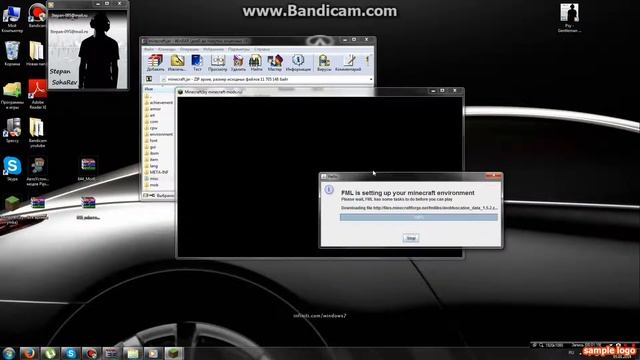
Task: Open Информация (Info) in the WinRAR toolbar
Action: coord(298,63)
